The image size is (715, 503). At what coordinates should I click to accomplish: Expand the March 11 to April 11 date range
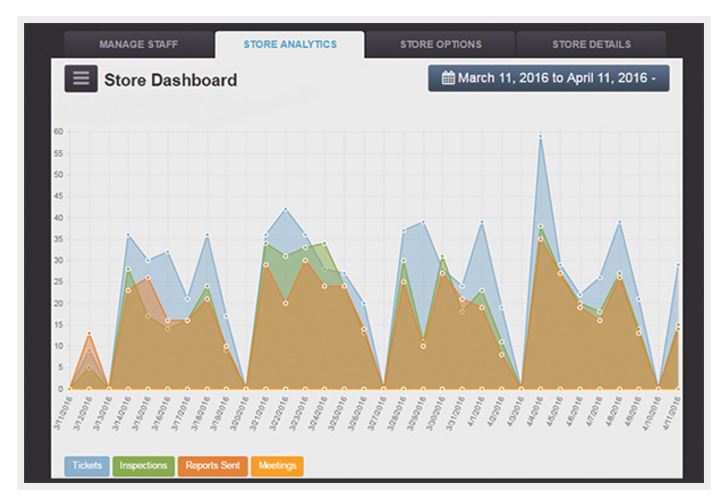coord(549,78)
